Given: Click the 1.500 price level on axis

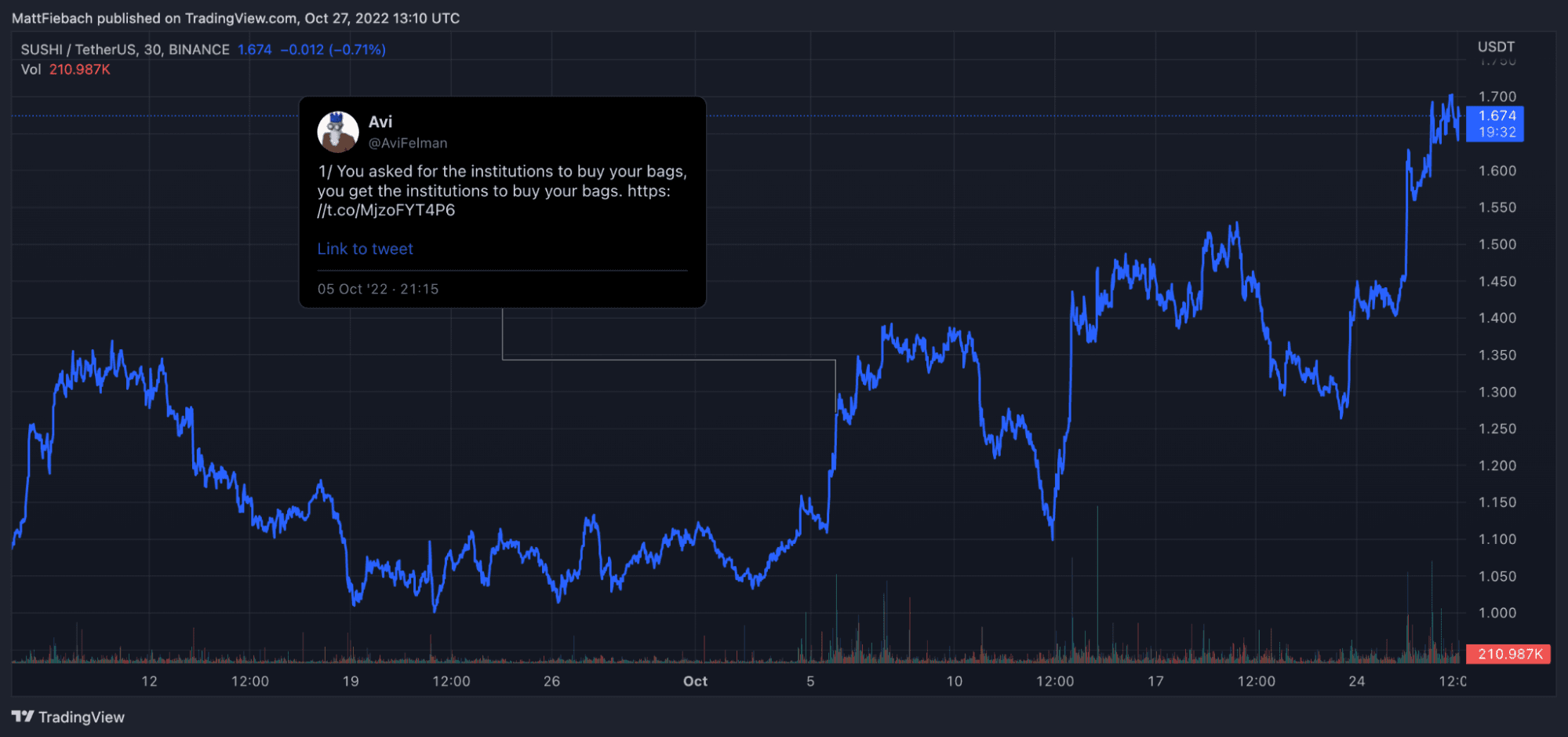Looking at the screenshot, I should pyautogui.click(x=1497, y=244).
